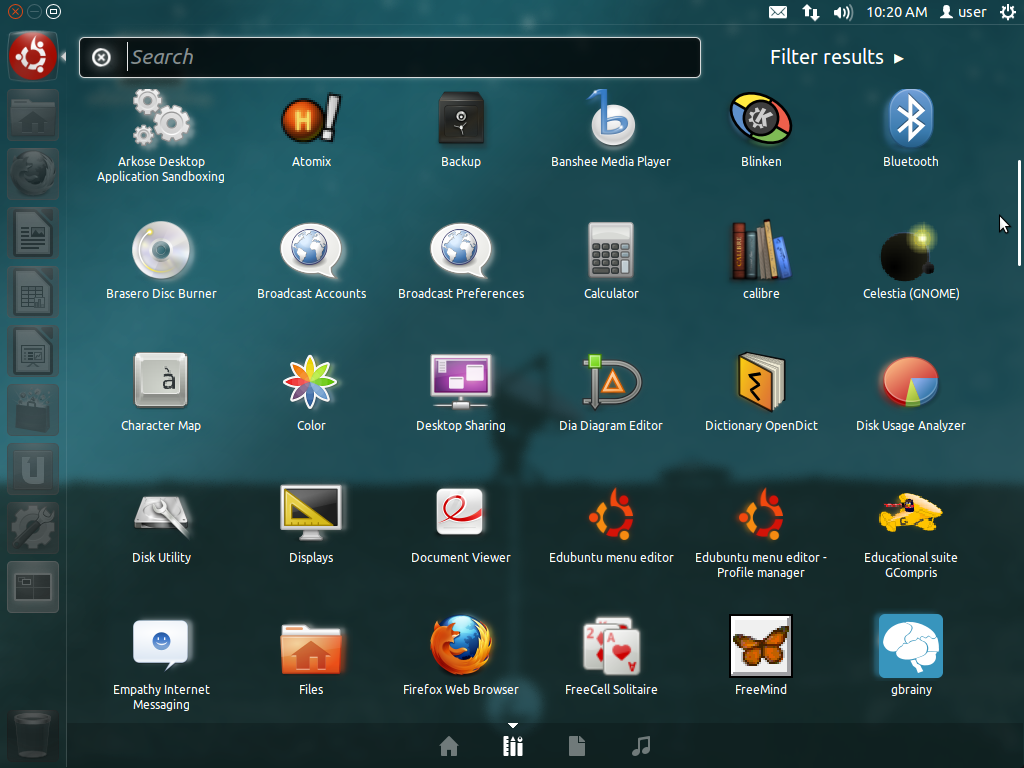Switch to the Applications lens tab

513,746
